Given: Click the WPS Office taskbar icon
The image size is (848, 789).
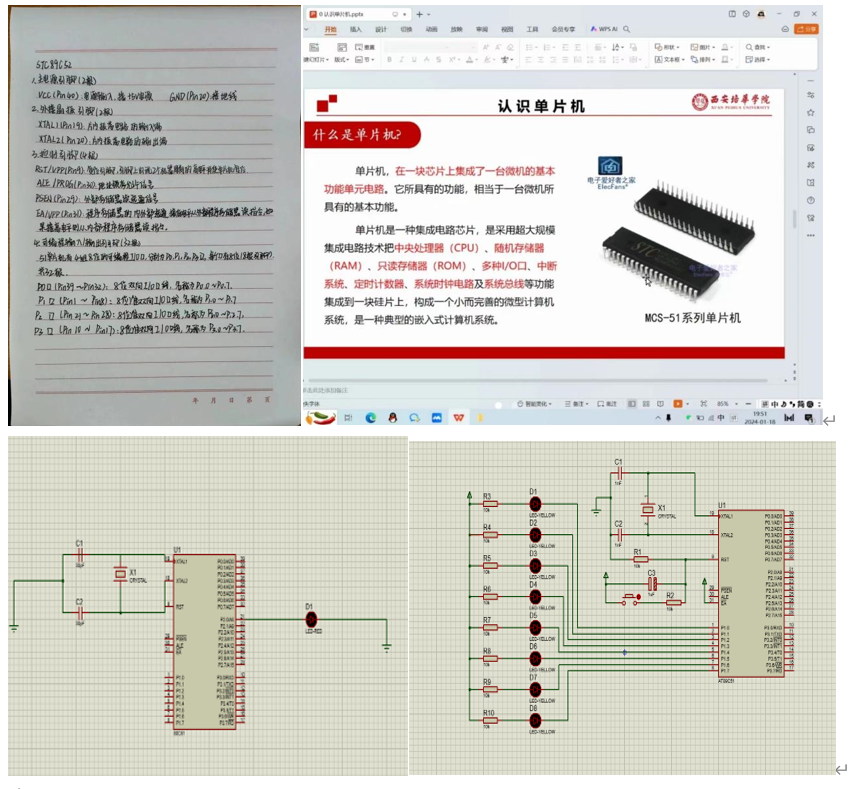Looking at the screenshot, I should pos(459,417).
